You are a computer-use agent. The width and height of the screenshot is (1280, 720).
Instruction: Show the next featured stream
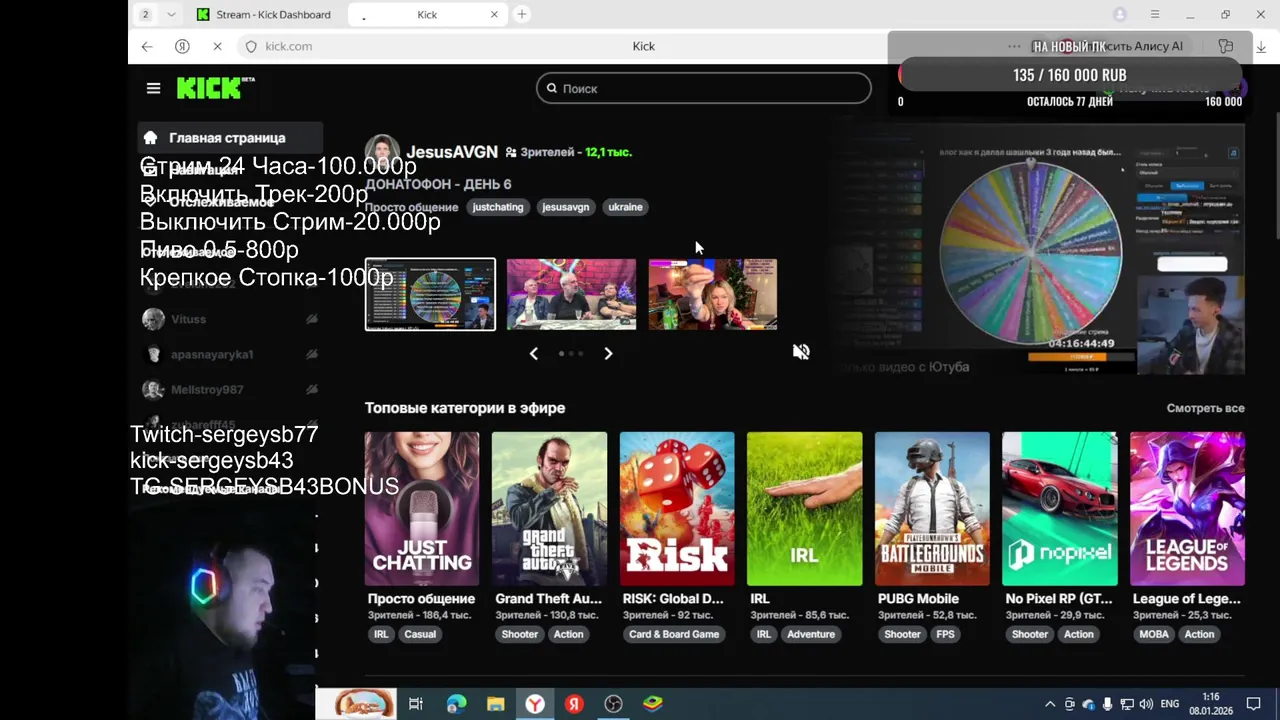pyautogui.click(x=608, y=353)
